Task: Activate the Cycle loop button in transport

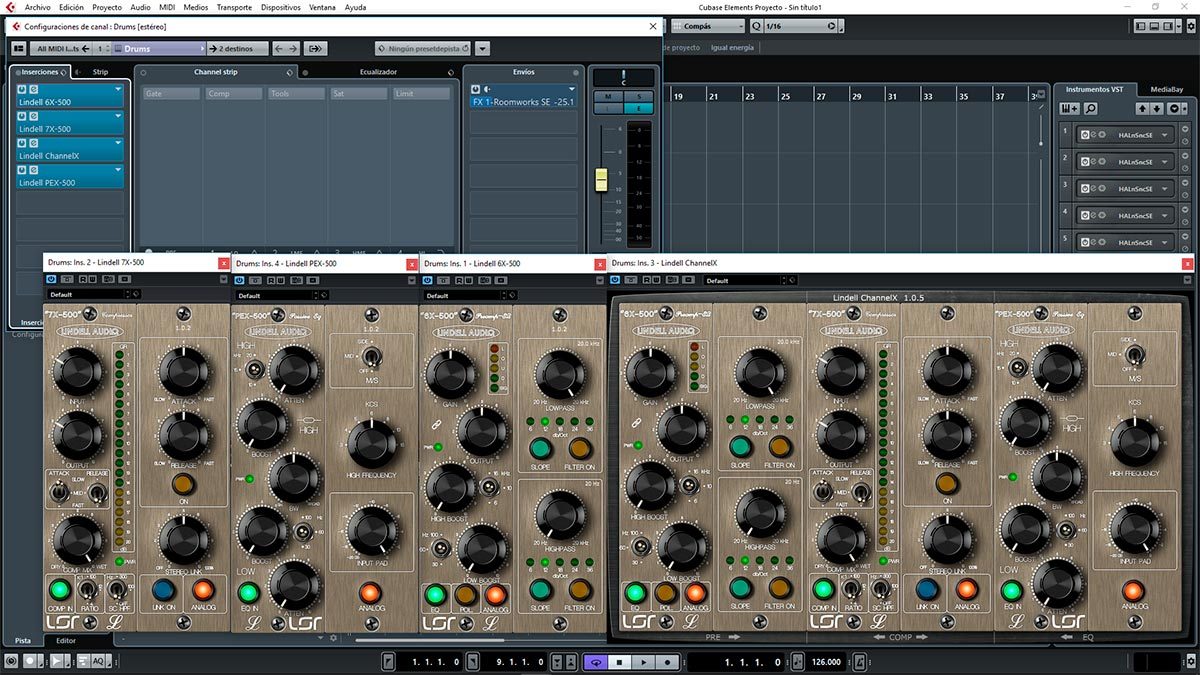Action: pyautogui.click(x=596, y=662)
